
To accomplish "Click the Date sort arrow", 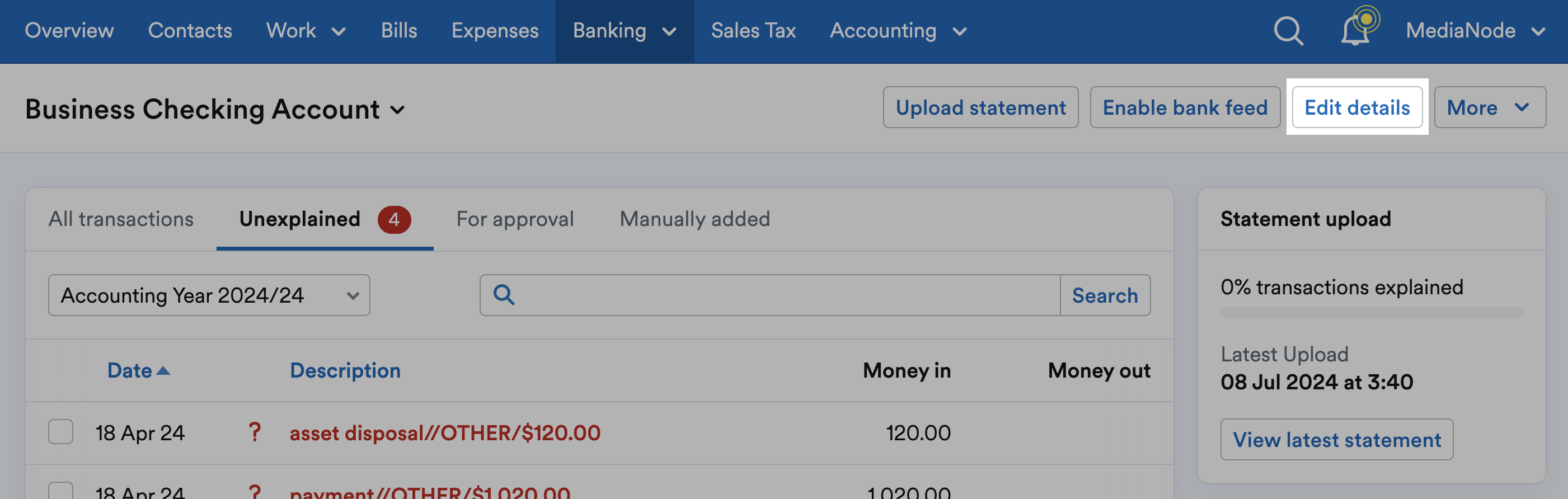I will point(163,370).
